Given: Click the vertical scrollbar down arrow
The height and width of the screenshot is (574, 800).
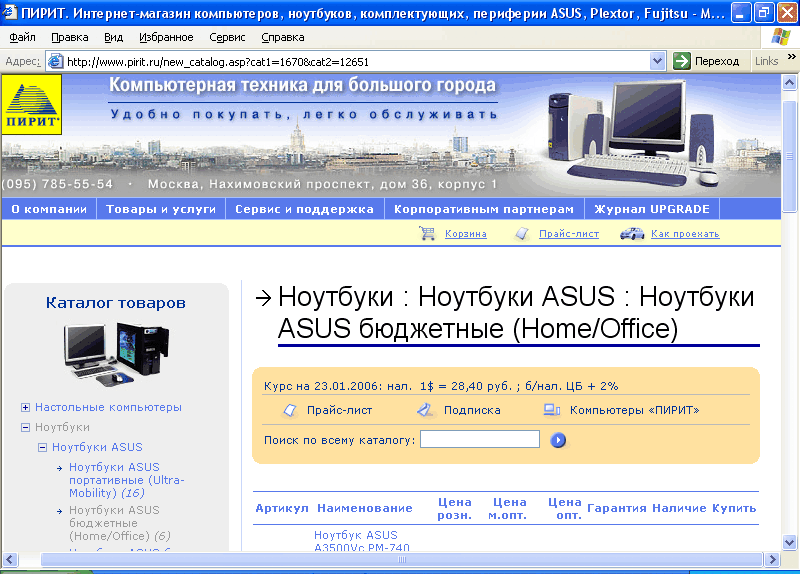Looking at the screenshot, I should pyautogui.click(x=789, y=542).
